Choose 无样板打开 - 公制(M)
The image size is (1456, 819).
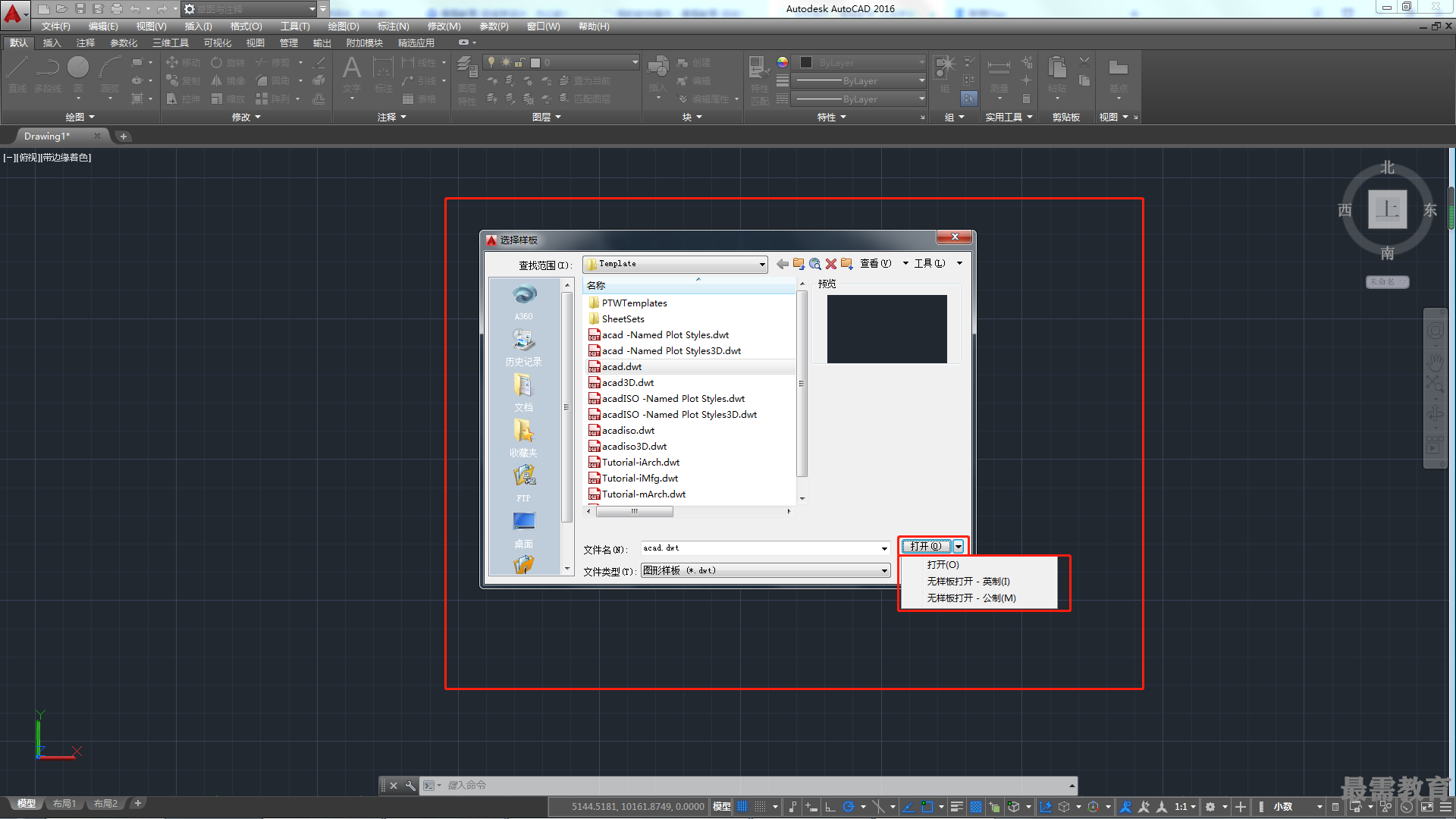971,598
